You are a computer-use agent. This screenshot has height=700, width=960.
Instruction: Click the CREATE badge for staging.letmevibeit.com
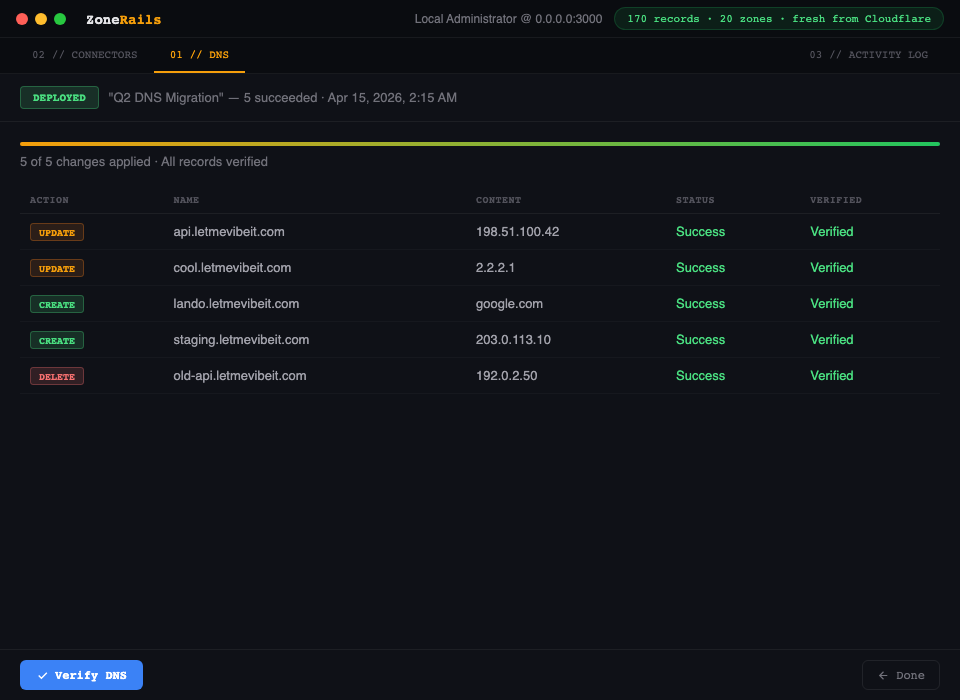pos(56,340)
